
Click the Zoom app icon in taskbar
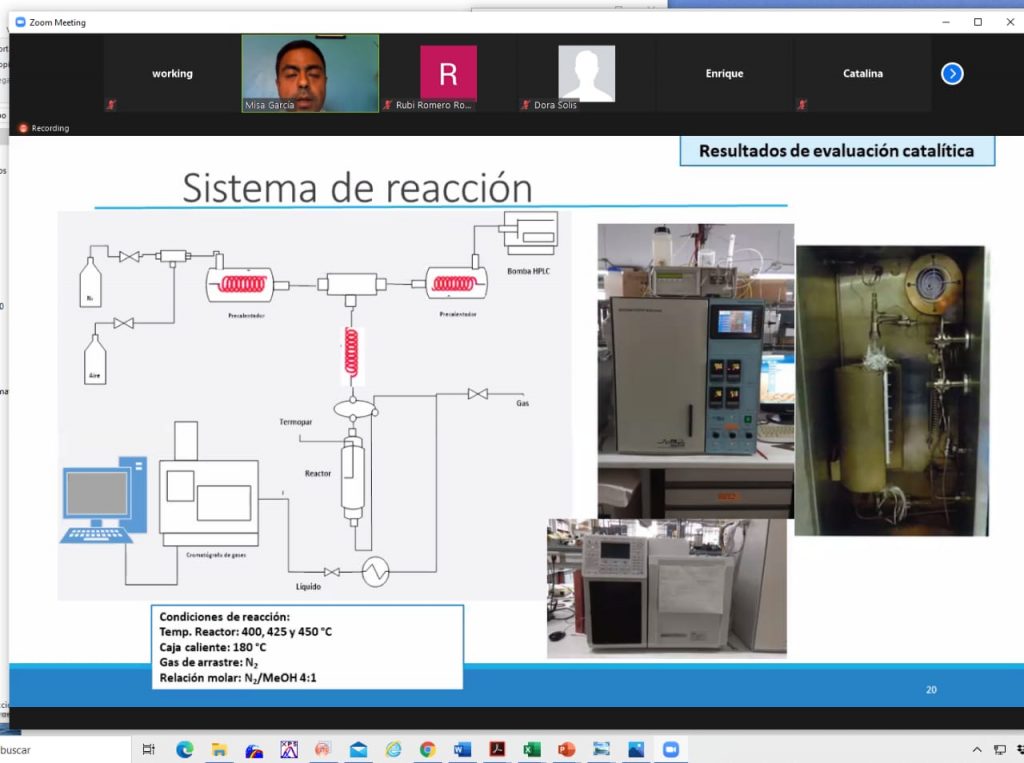pyautogui.click(x=670, y=749)
